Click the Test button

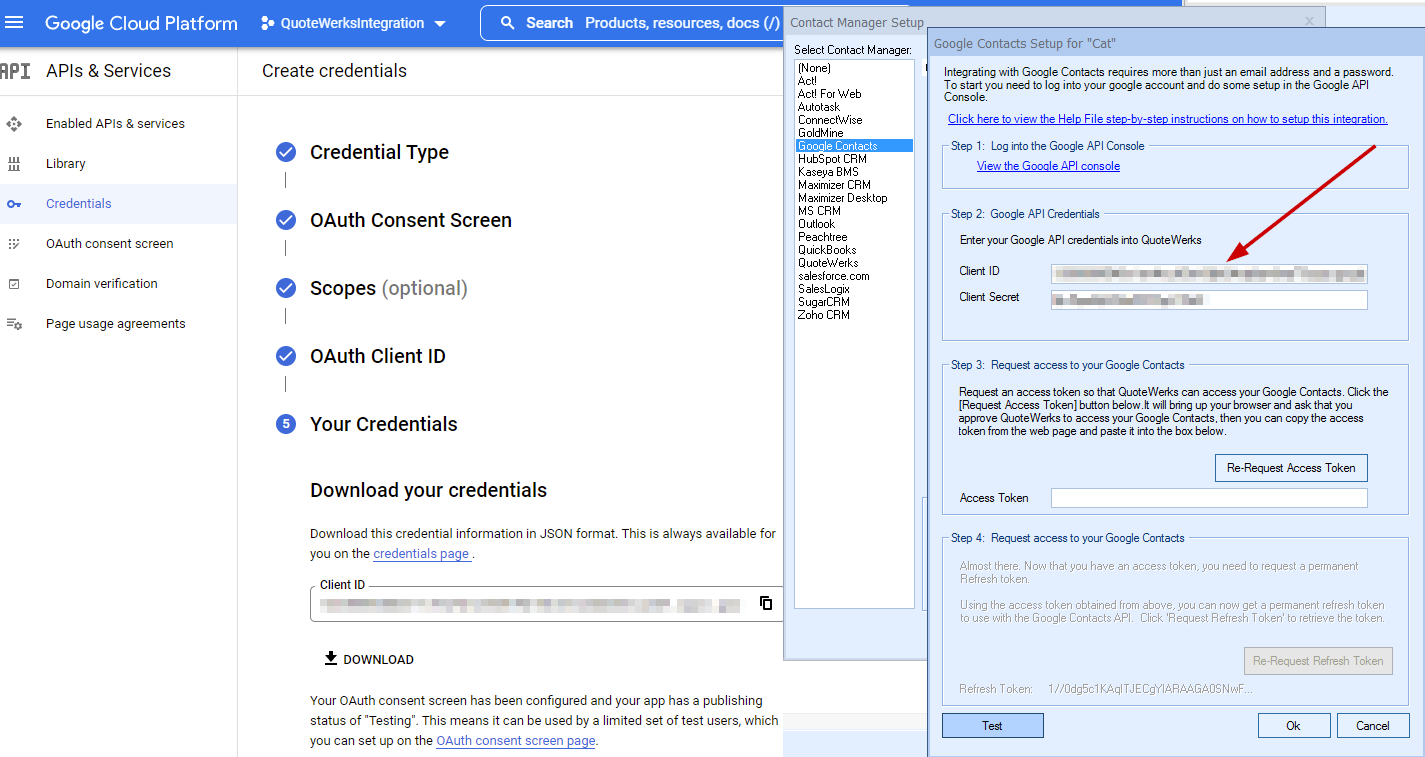pyautogui.click(x=992, y=726)
